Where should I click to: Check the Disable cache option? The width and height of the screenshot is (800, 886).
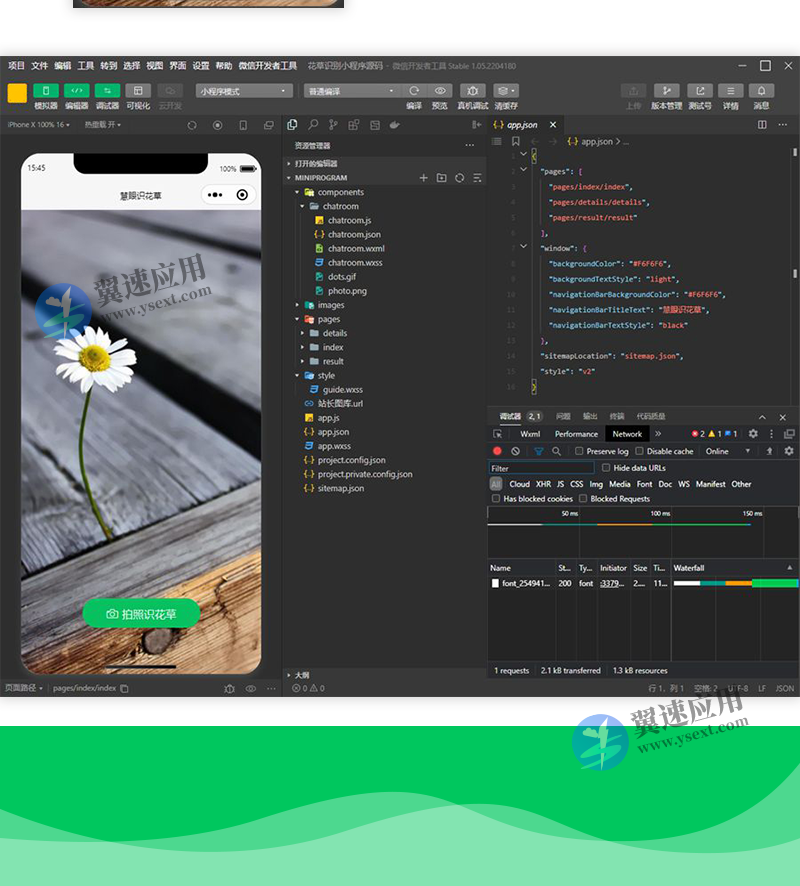point(640,452)
